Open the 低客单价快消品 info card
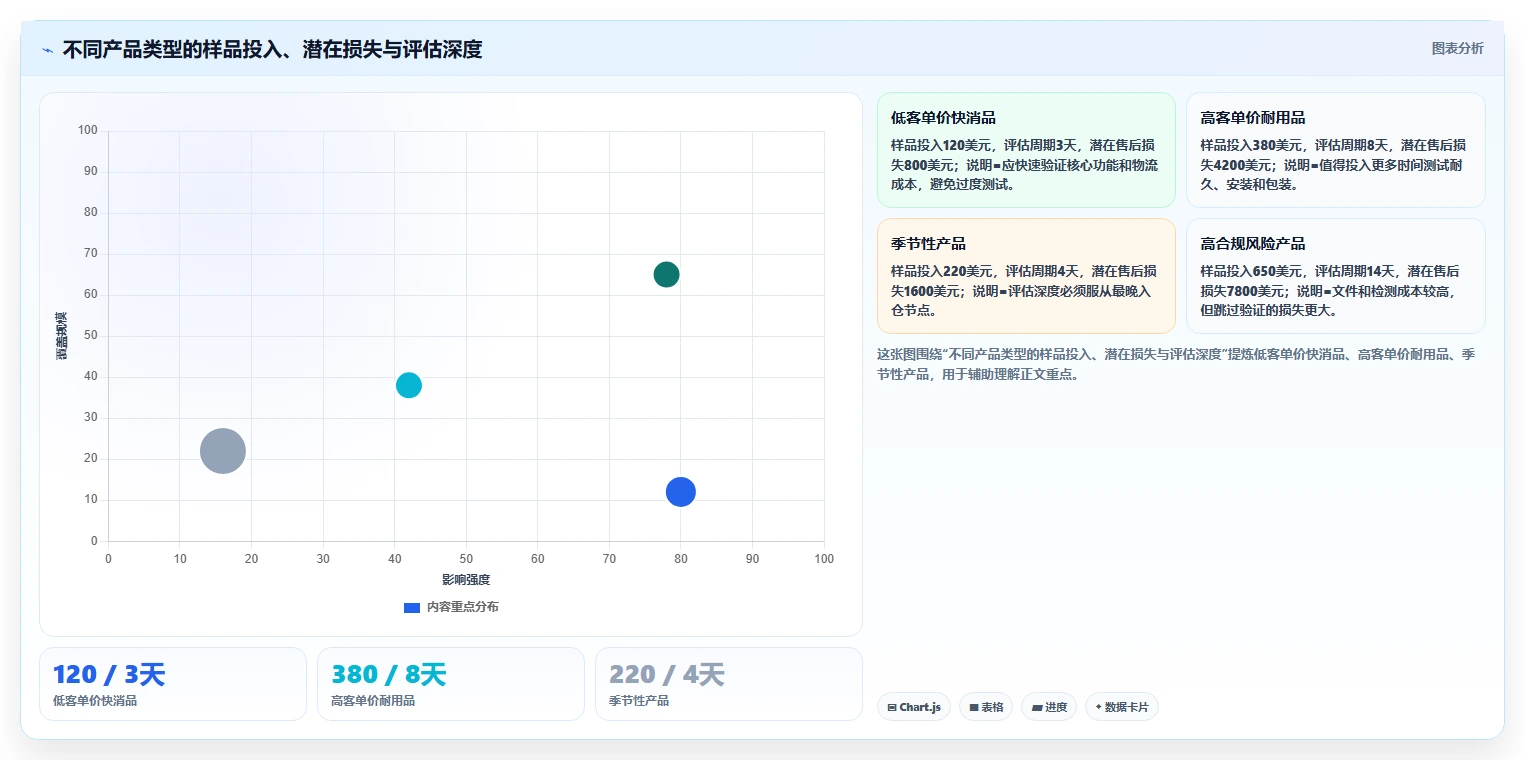 [x=1026, y=150]
